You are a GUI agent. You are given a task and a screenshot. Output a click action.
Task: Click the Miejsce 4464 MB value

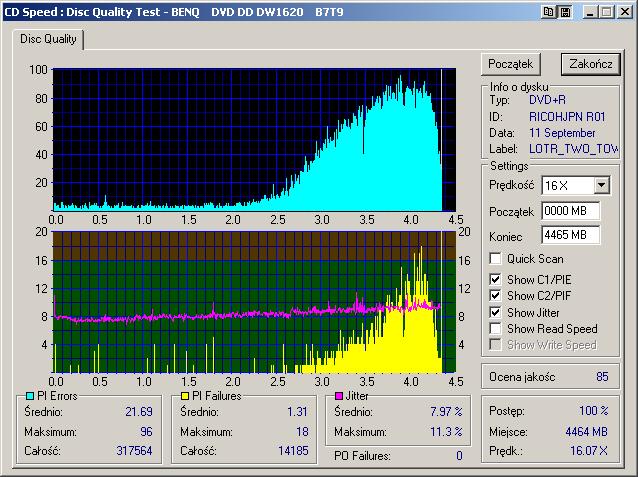[586, 432]
